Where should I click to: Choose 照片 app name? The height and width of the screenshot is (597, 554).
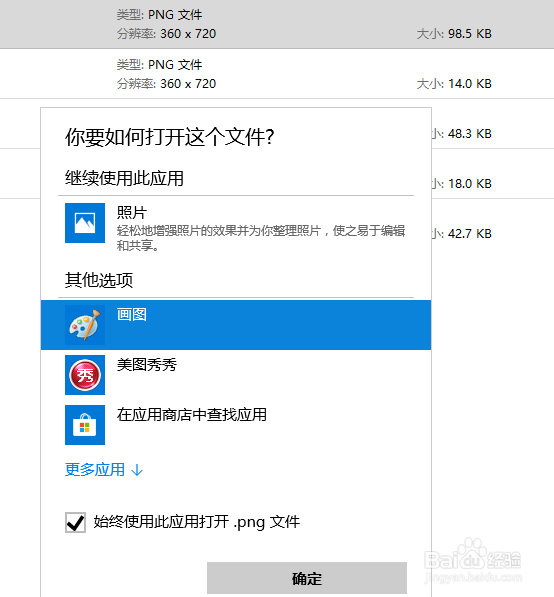[132, 212]
